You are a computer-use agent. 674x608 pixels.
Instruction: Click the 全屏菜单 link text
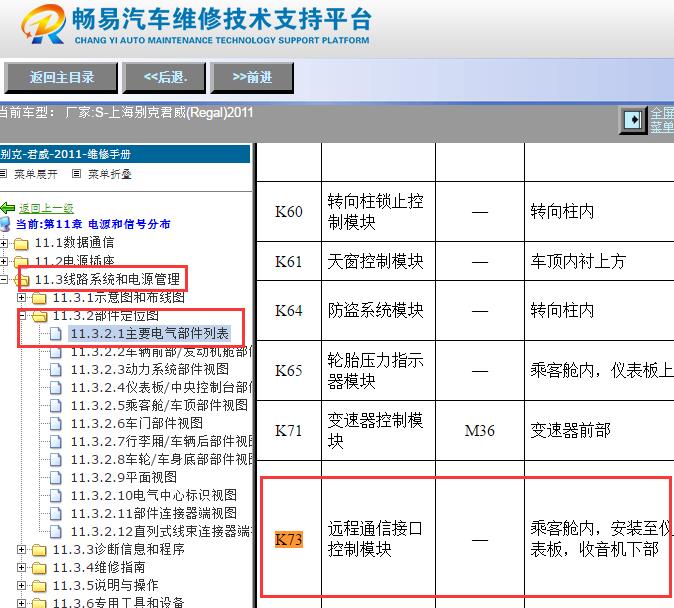662,120
